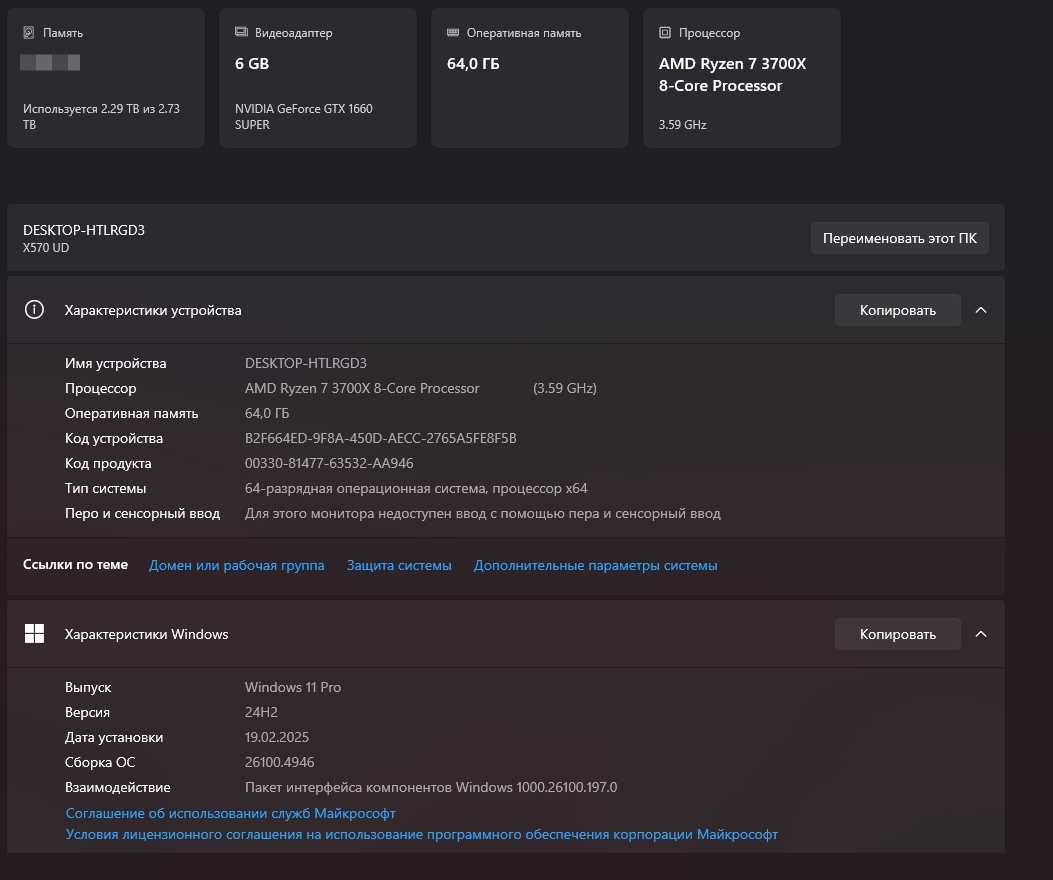Click the Сборка ОС value 26100.4946

point(279,762)
